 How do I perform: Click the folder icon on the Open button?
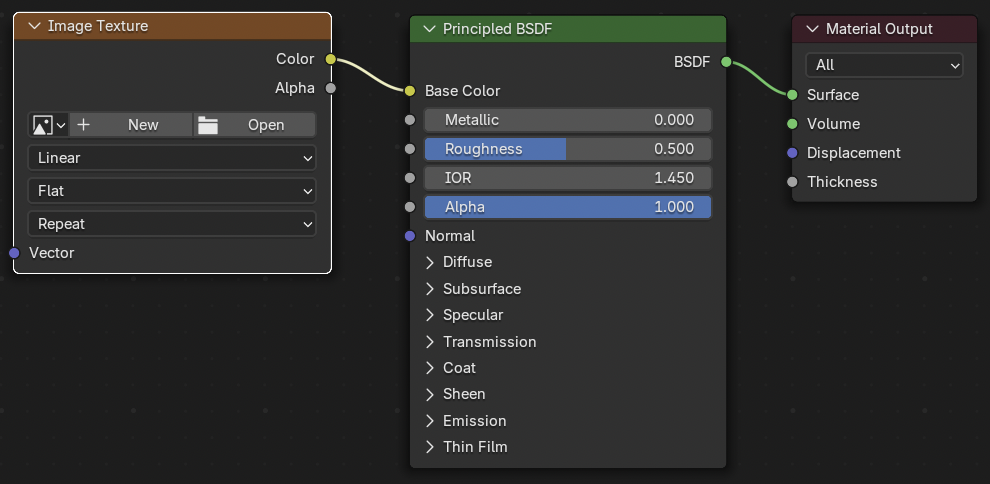[x=208, y=125]
